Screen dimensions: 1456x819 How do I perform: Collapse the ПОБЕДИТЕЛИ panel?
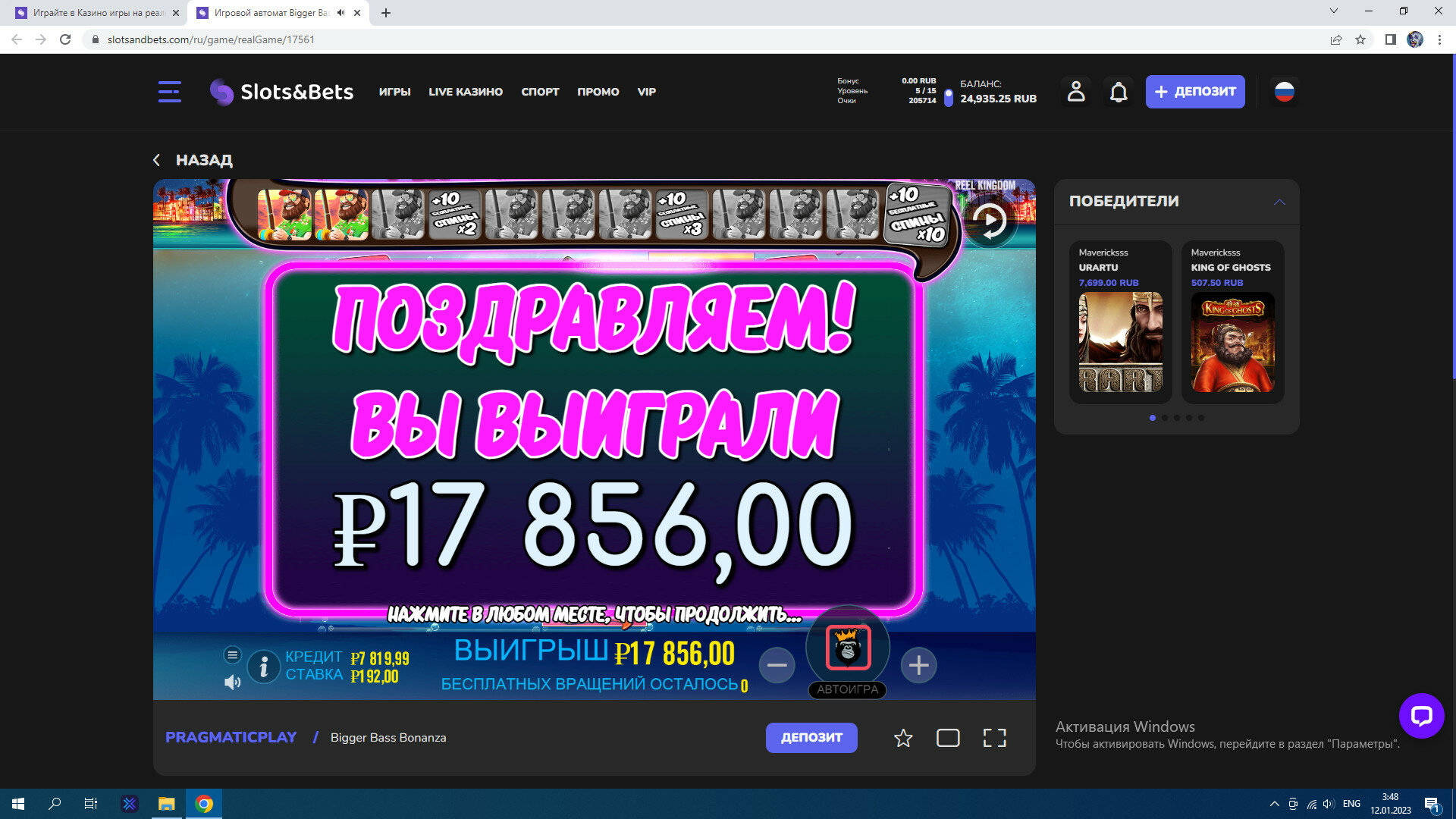[x=1279, y=202]
